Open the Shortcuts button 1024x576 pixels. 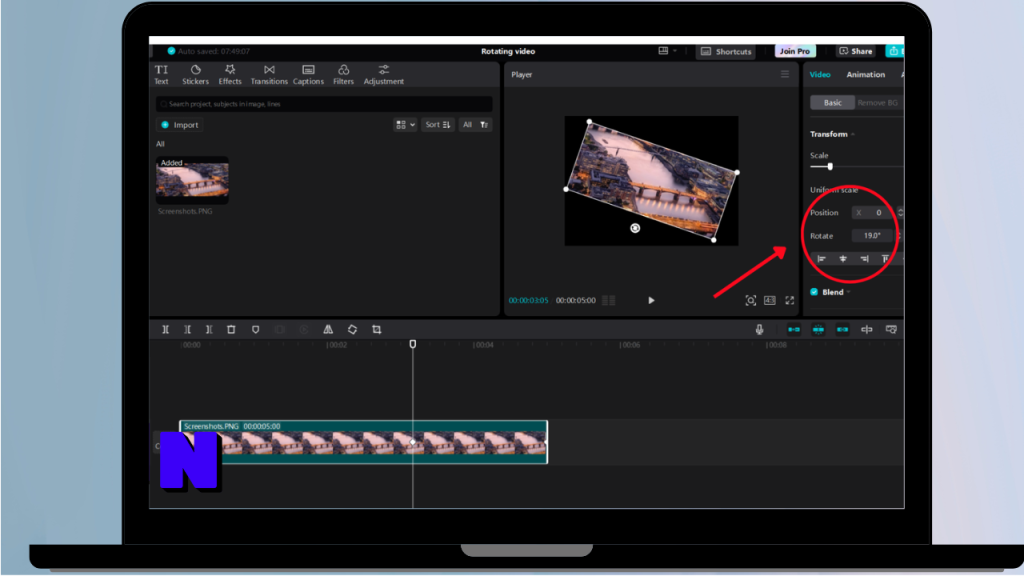(726, 51)
